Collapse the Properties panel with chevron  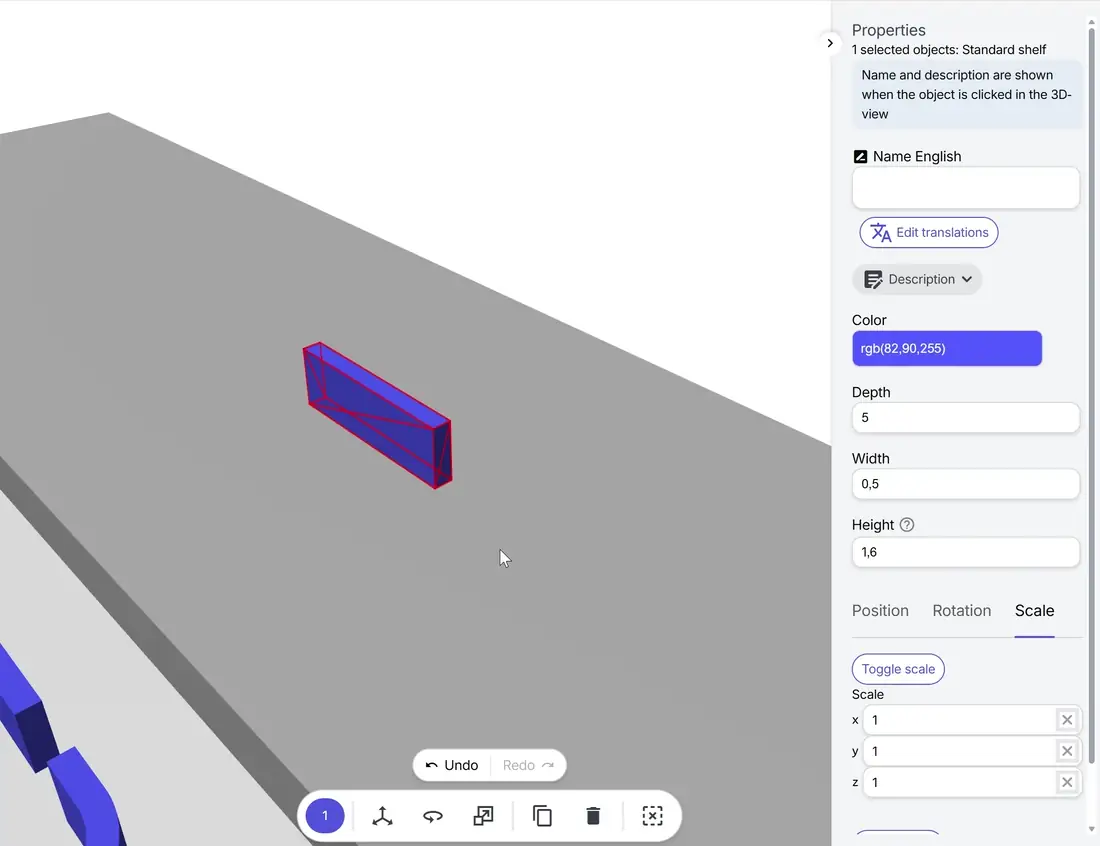(x=830, y=43)
